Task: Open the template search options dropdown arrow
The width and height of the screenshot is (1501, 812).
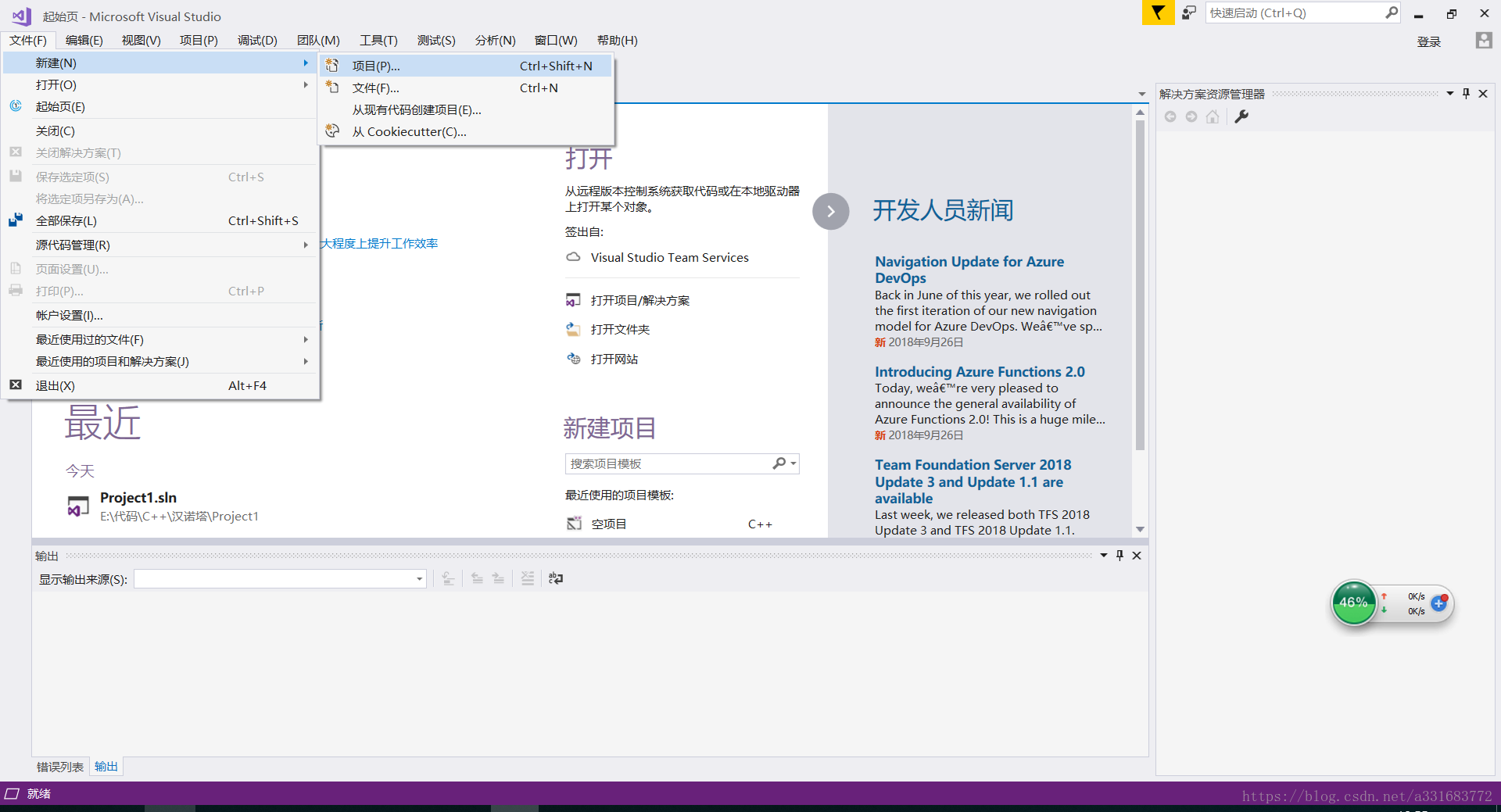Action: [x=793, y=463]
